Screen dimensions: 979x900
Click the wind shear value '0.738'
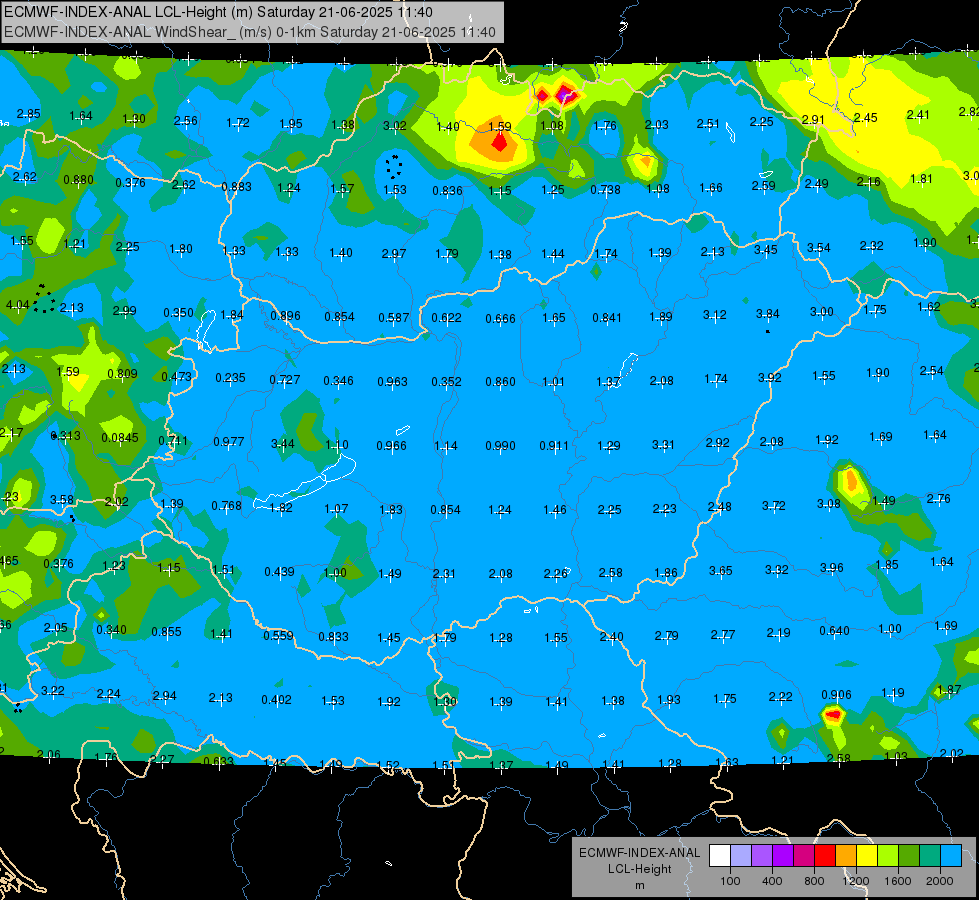pyautogui.click(x=606, y=189)
